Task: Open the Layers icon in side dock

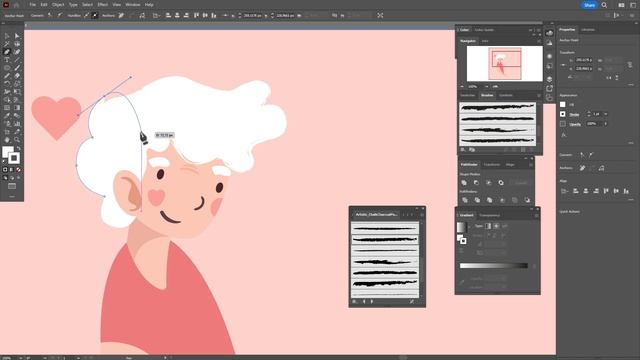Action: [x=549, y=79]
